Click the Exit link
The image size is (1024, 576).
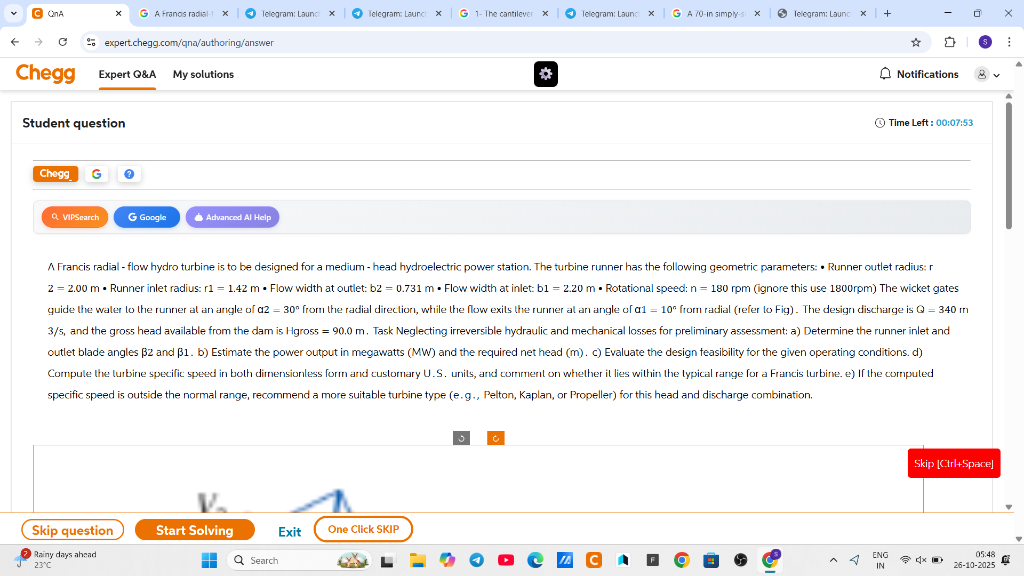coord(289,532)
